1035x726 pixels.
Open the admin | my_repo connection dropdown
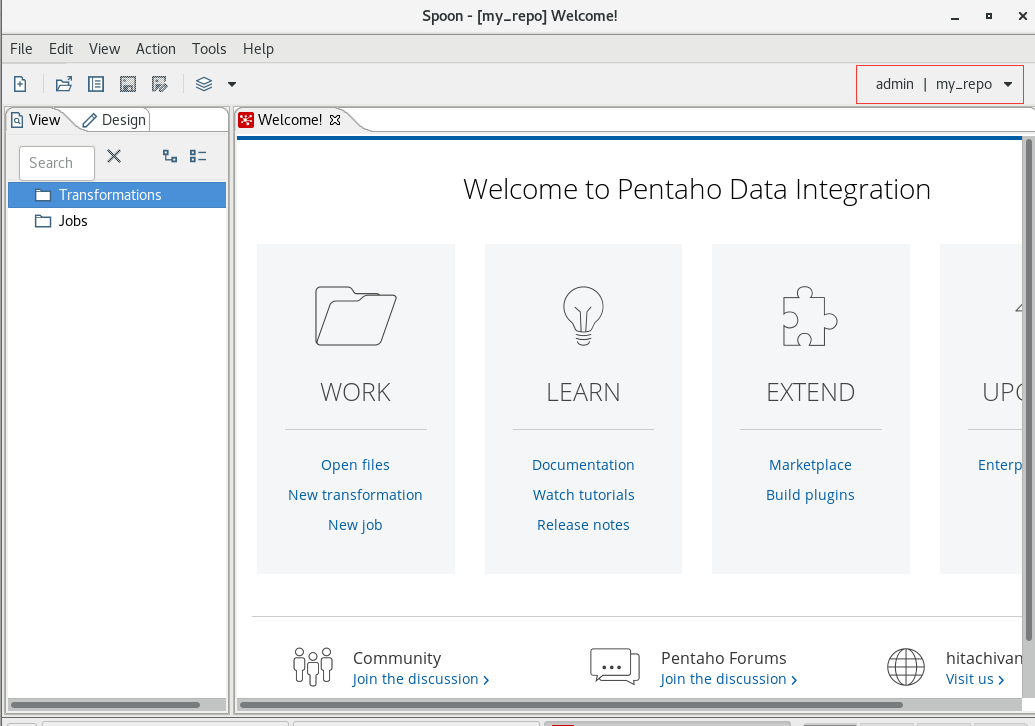(939, 84)
